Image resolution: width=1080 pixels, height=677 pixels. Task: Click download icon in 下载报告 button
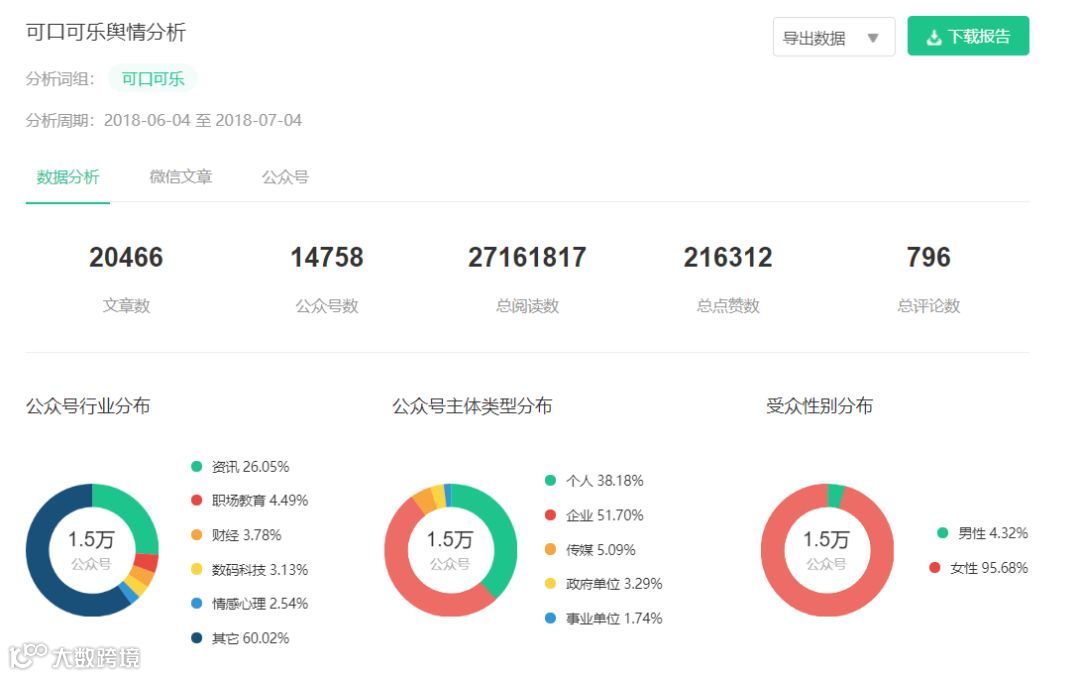coord(933,37)
